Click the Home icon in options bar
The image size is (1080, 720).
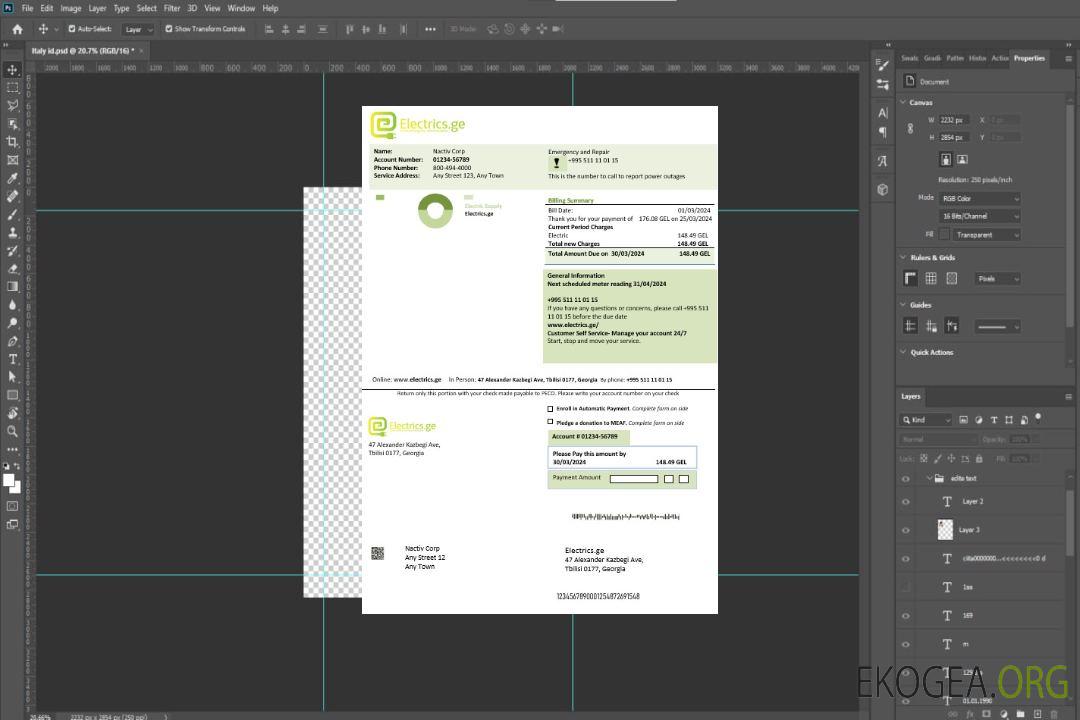[17, 29]
